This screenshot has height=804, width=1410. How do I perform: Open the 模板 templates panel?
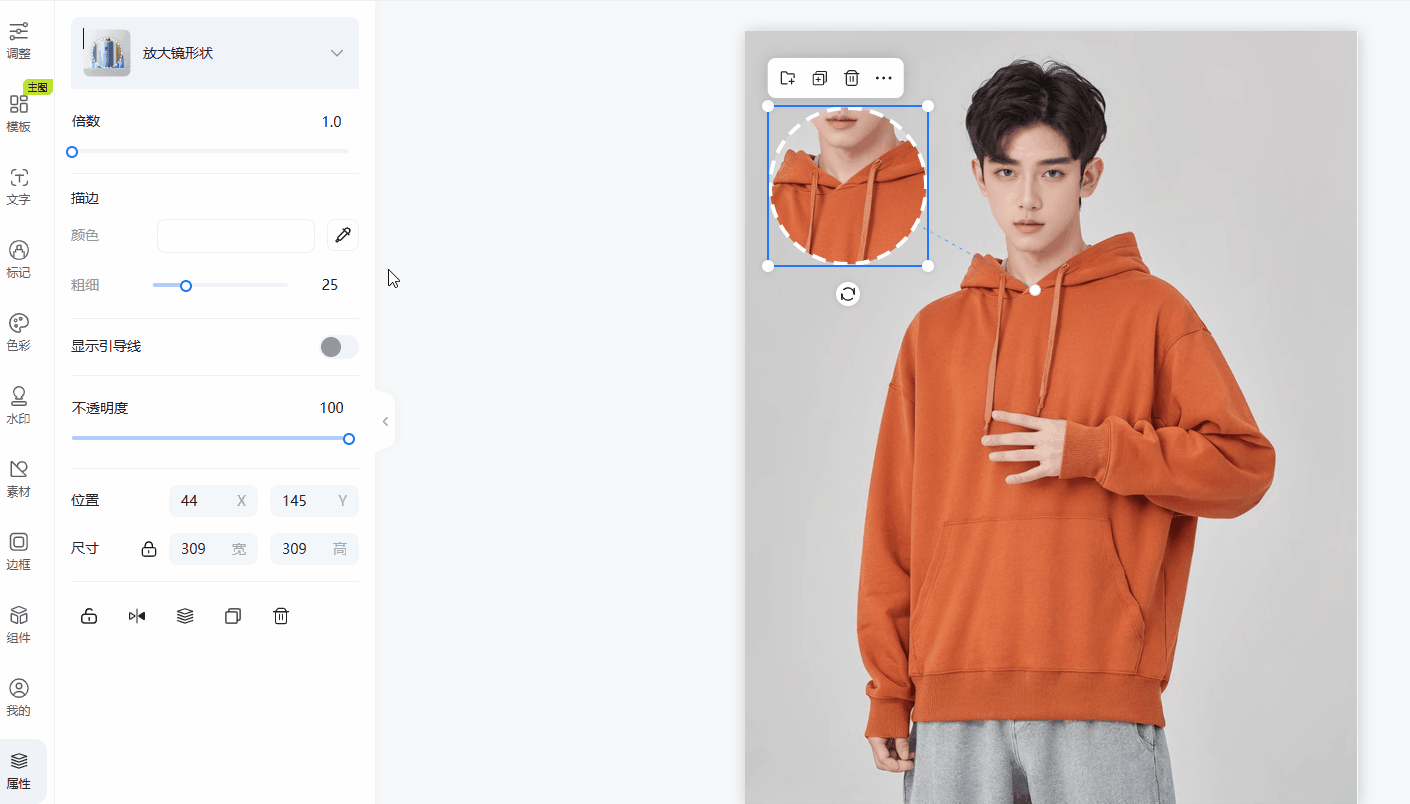pos(19,114)
